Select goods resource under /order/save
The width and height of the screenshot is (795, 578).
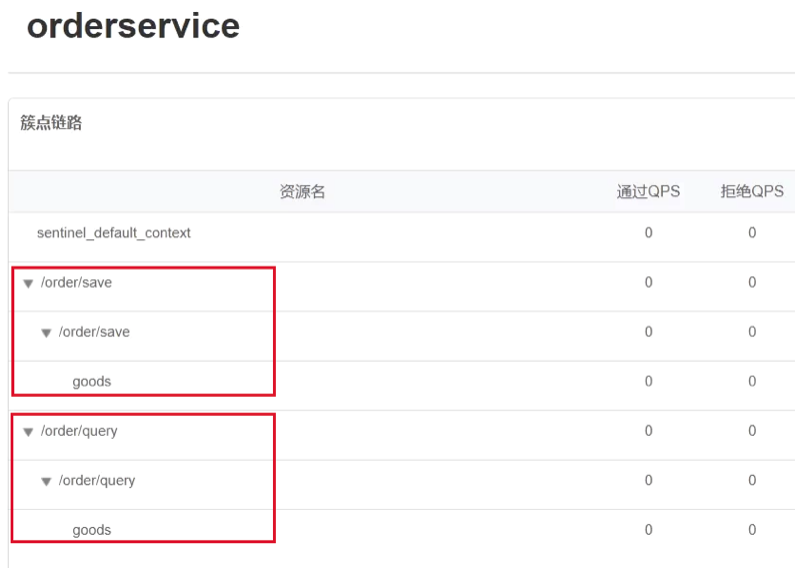click(x=92, y=382)
